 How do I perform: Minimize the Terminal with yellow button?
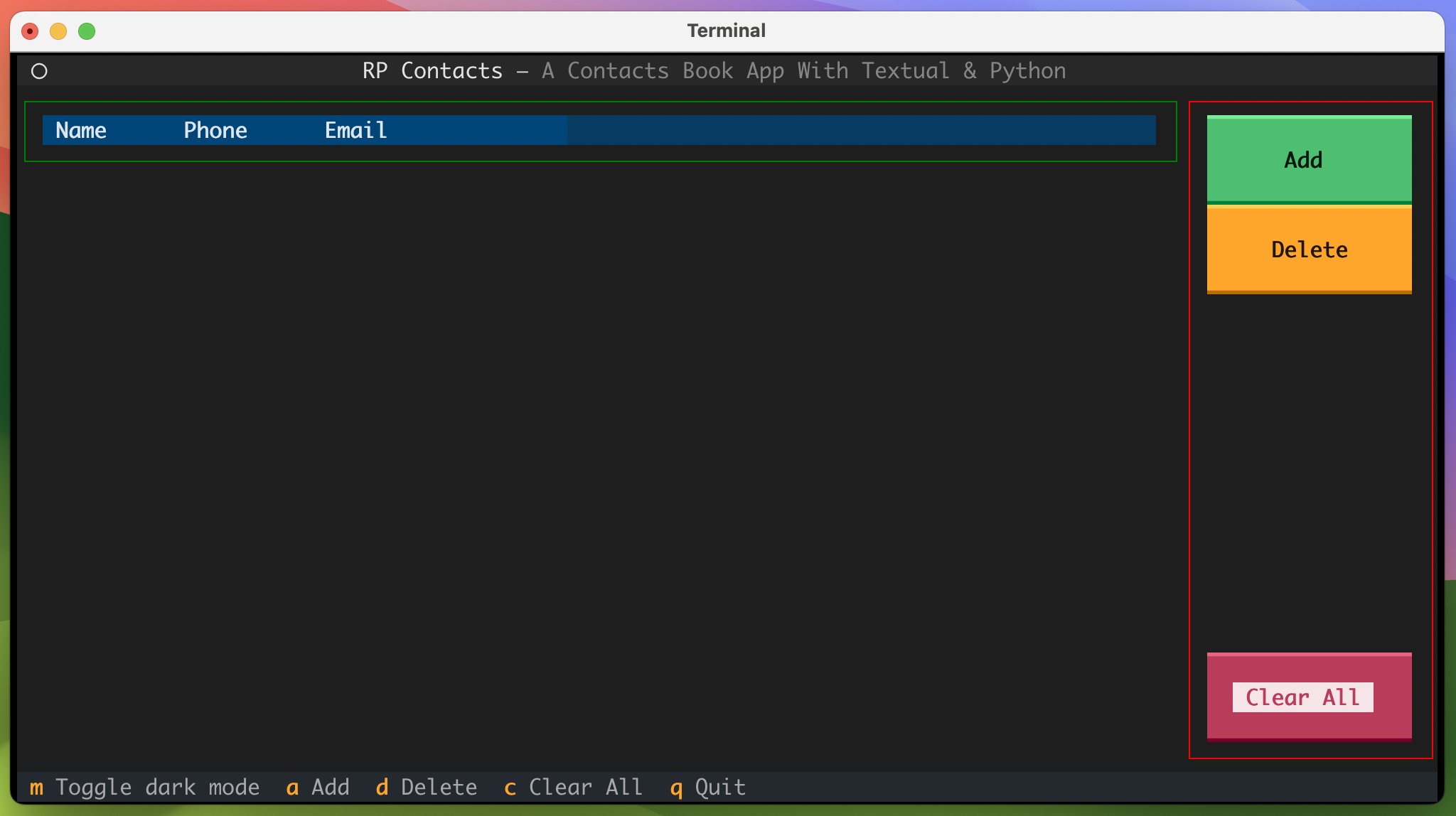[x=58, y=31]
